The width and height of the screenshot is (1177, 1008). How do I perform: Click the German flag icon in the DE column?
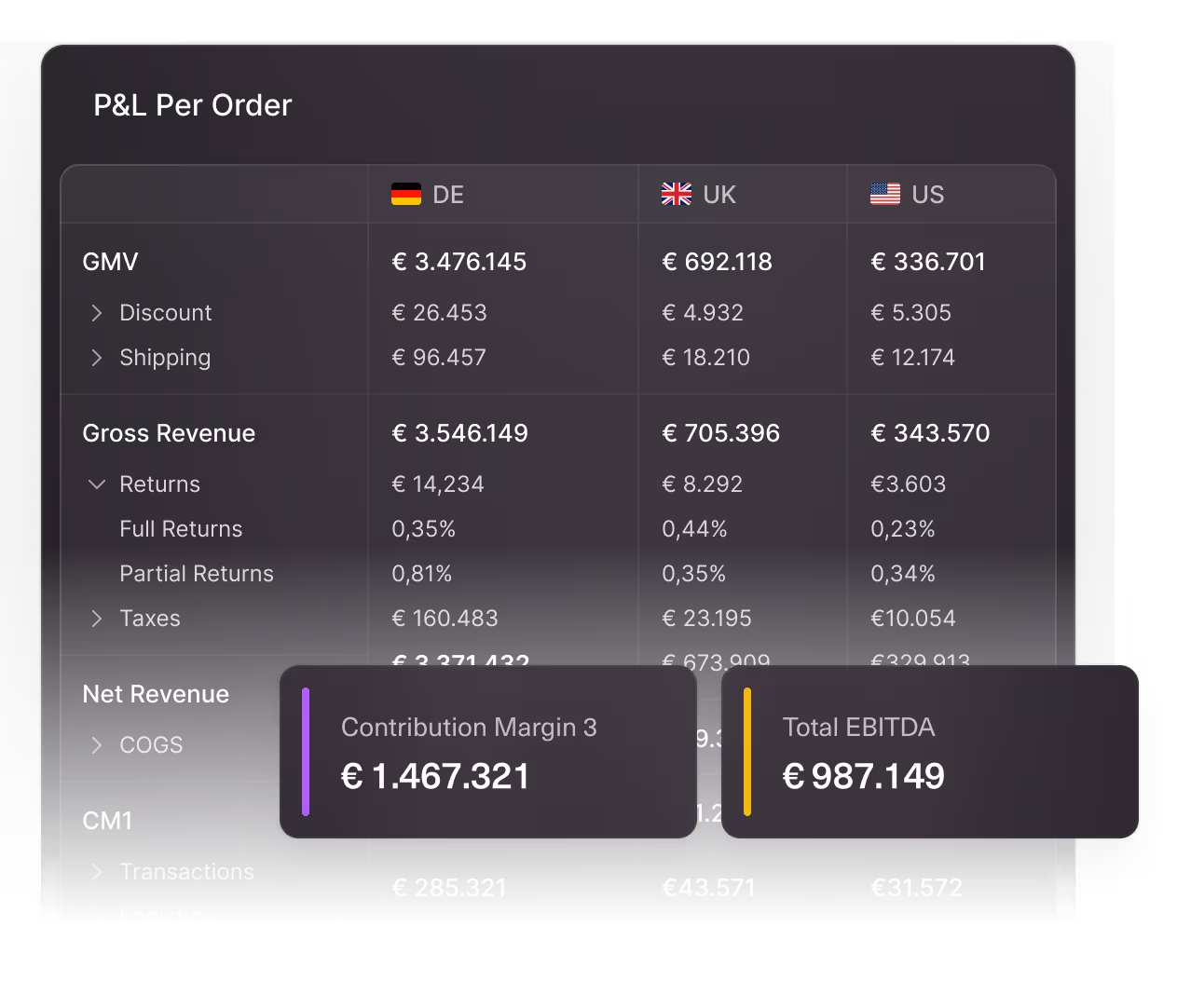click(x=404, y=195)
